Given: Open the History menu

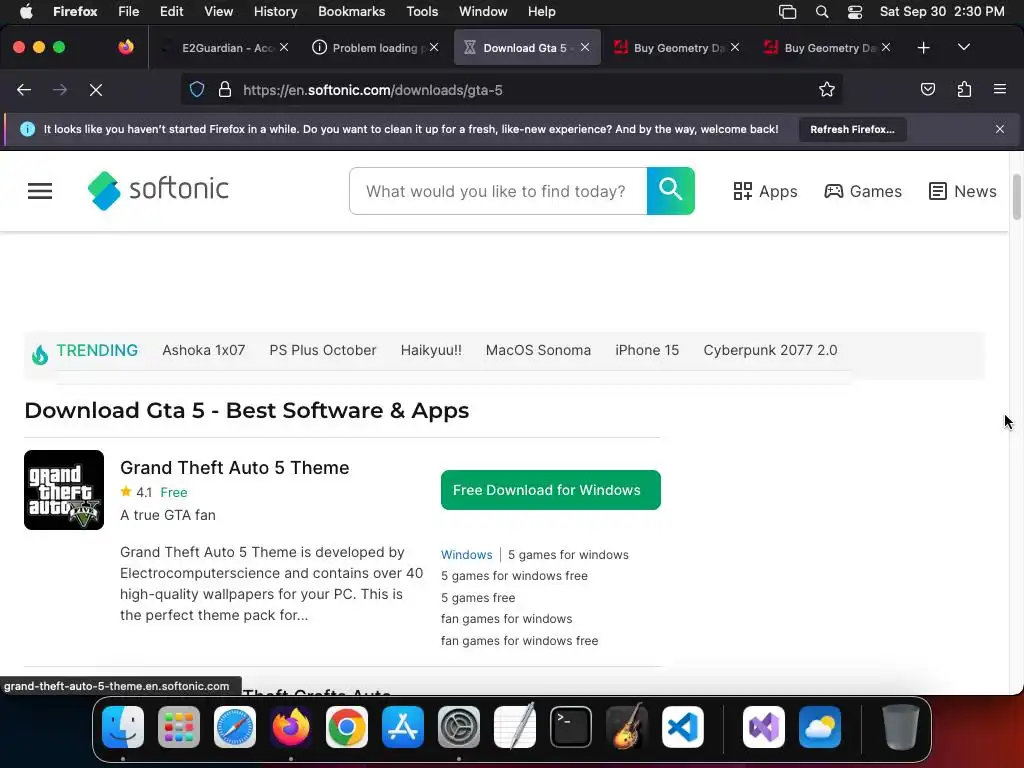Looking at the screenshot, I should [x=275, y=11].
